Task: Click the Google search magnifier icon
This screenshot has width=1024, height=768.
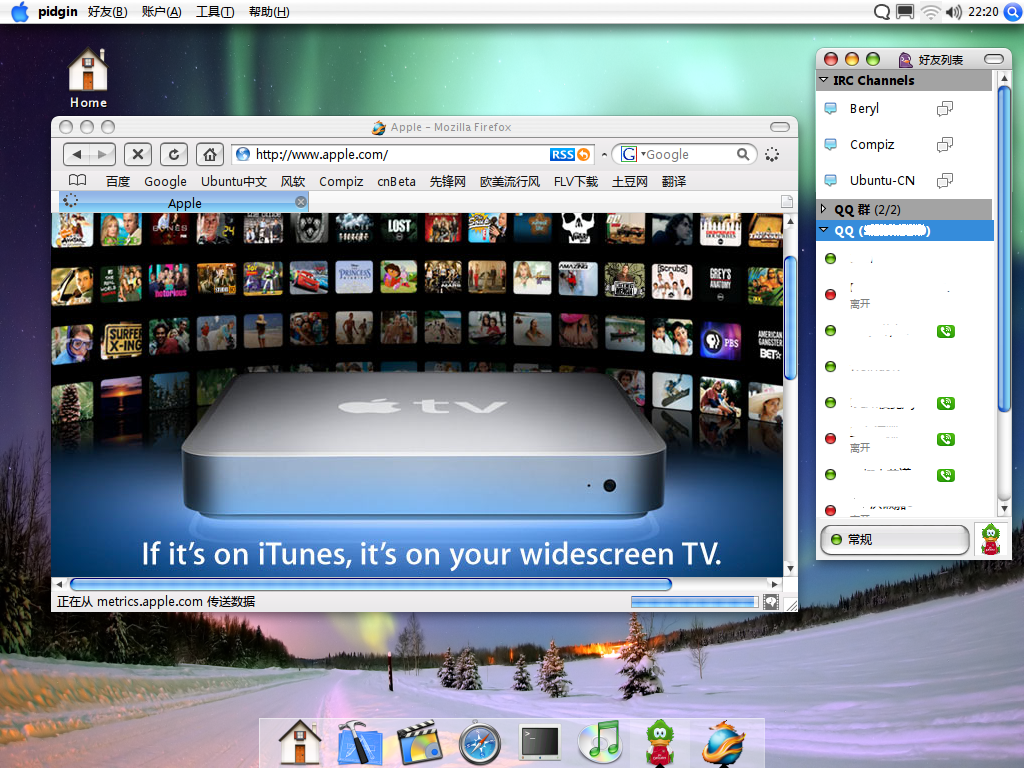Action: click(x=743, y=154)
